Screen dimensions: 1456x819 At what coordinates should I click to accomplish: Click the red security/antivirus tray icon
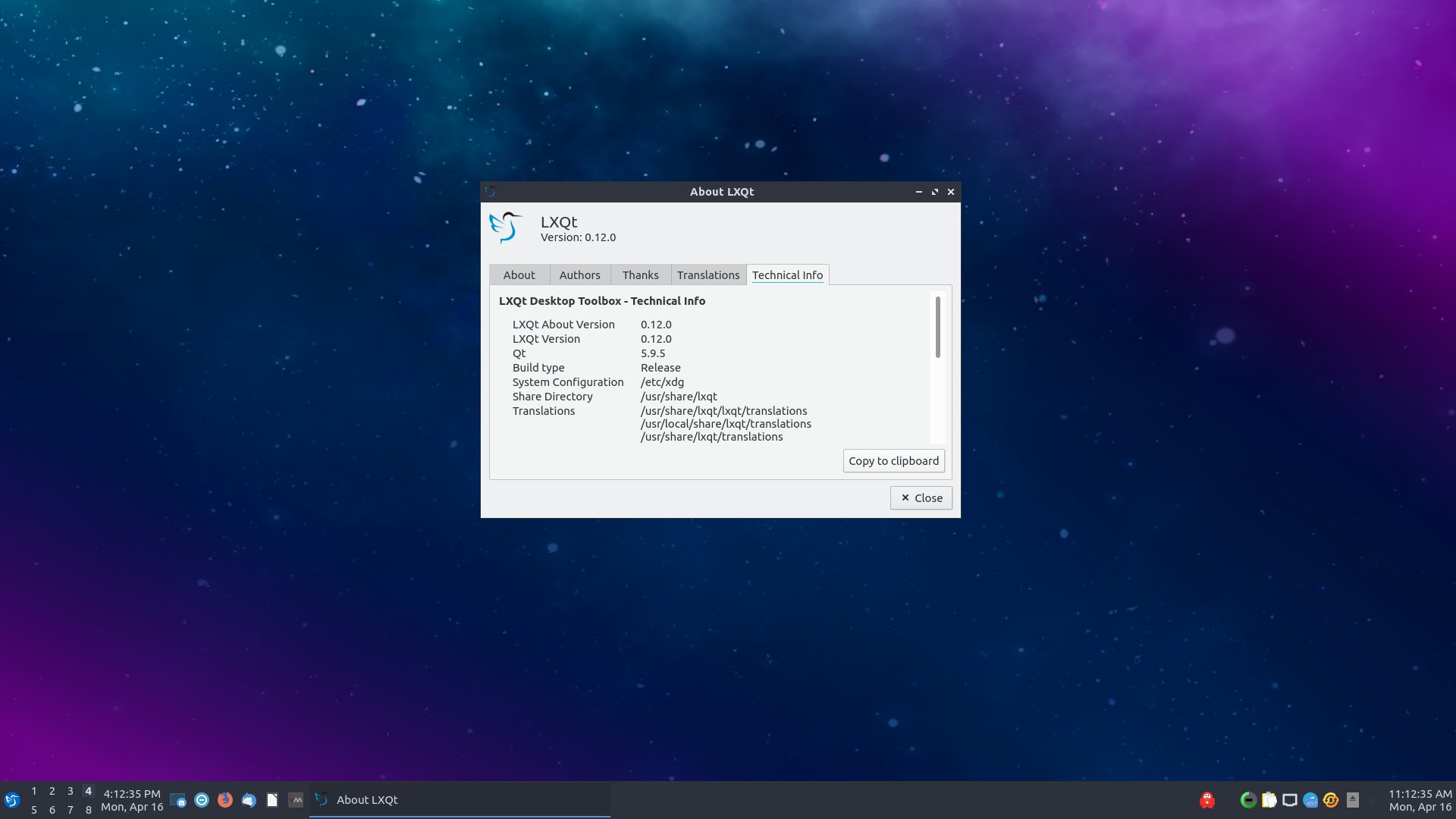click(x=1207, y=799)
